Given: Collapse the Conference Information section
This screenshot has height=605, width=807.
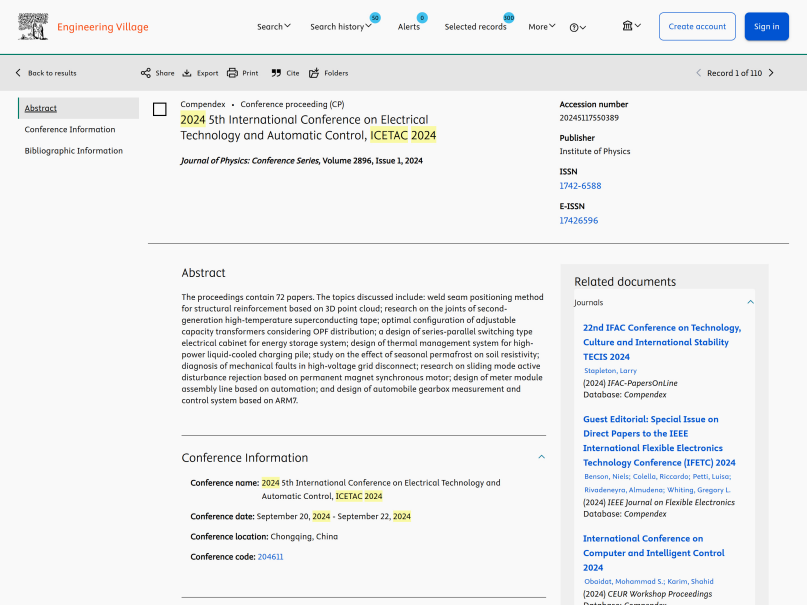Looking at the screenshot, I should 541,457.
